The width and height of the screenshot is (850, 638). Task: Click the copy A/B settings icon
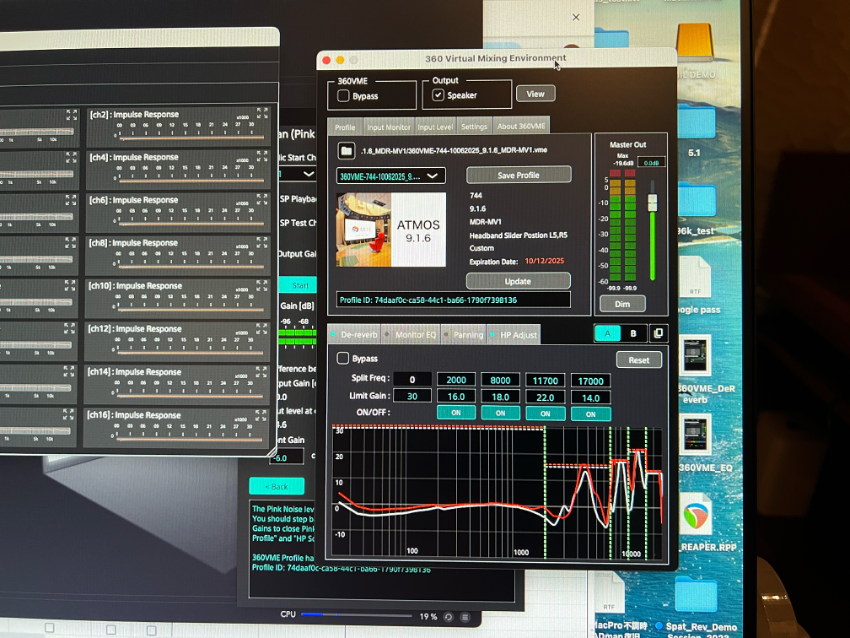658,333
